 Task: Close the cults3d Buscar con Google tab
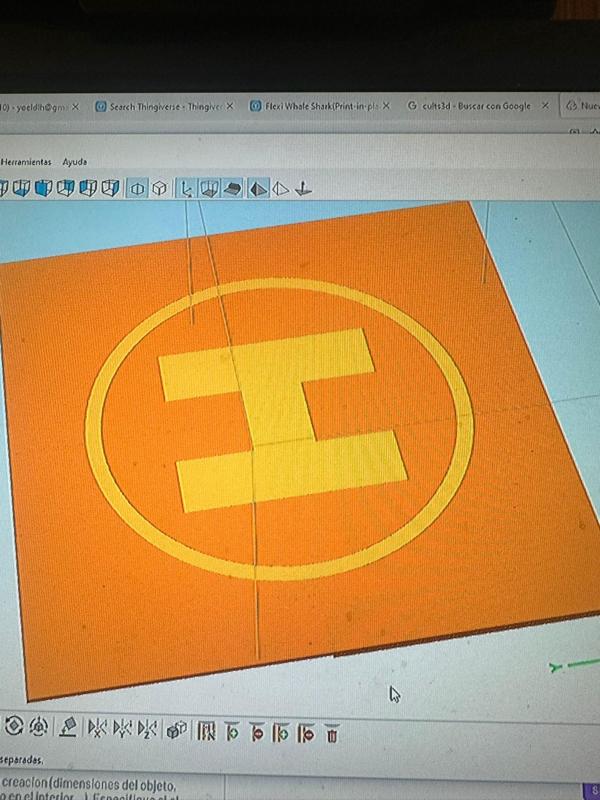545,106
